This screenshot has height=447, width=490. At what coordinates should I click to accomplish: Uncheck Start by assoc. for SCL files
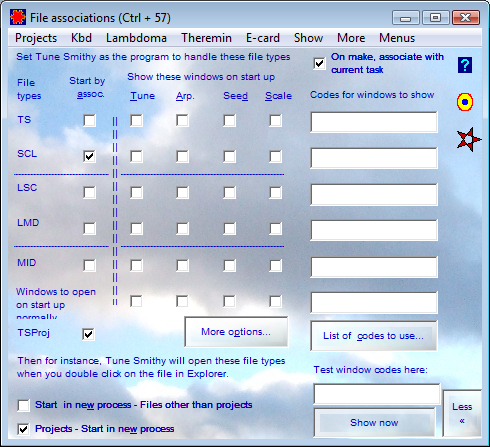[89, 156]
